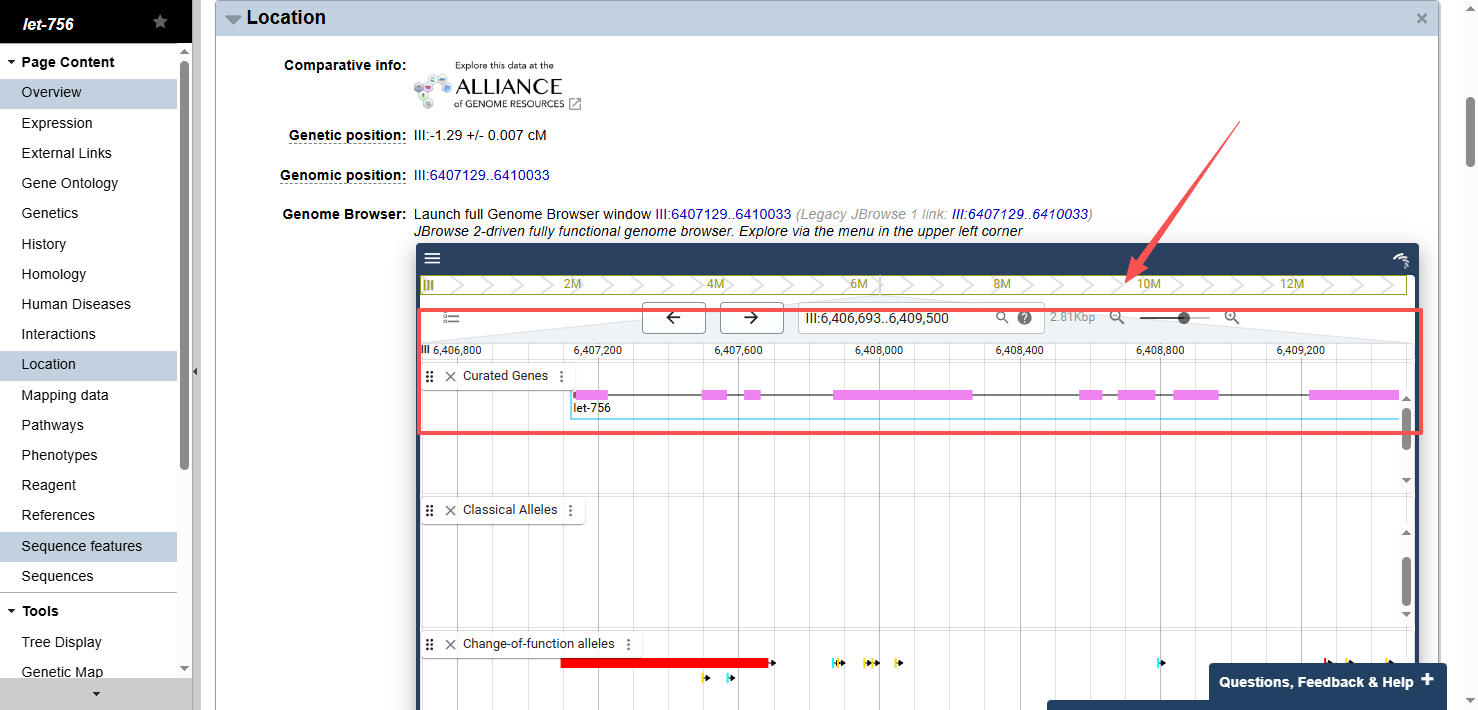Click the search magnifier in location box

click(1002, 318)
